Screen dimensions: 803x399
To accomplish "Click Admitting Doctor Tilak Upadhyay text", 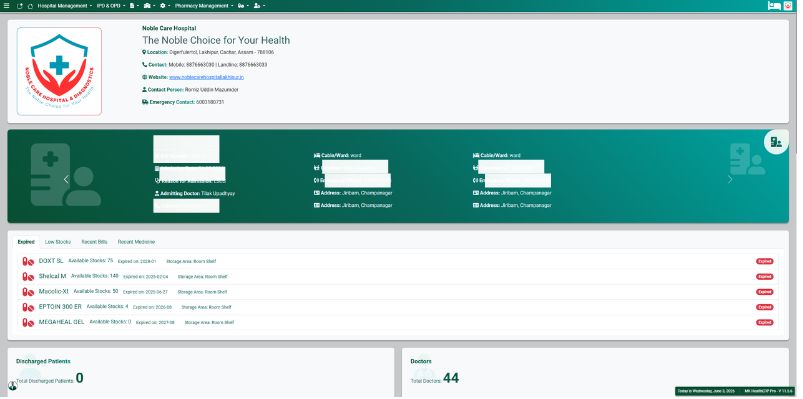I will (195, 194).
